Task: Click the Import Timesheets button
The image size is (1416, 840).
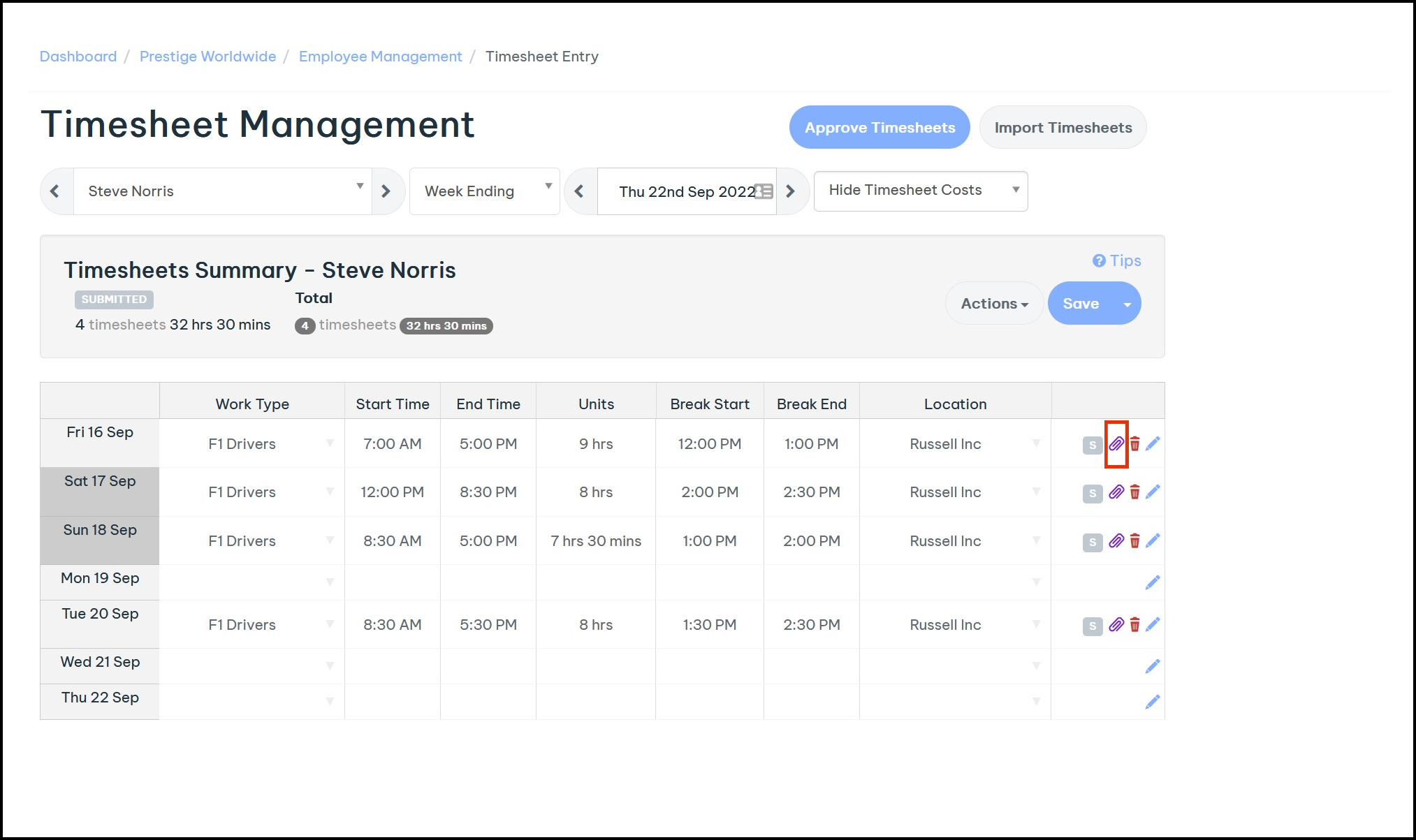Action: (1063, 128)
